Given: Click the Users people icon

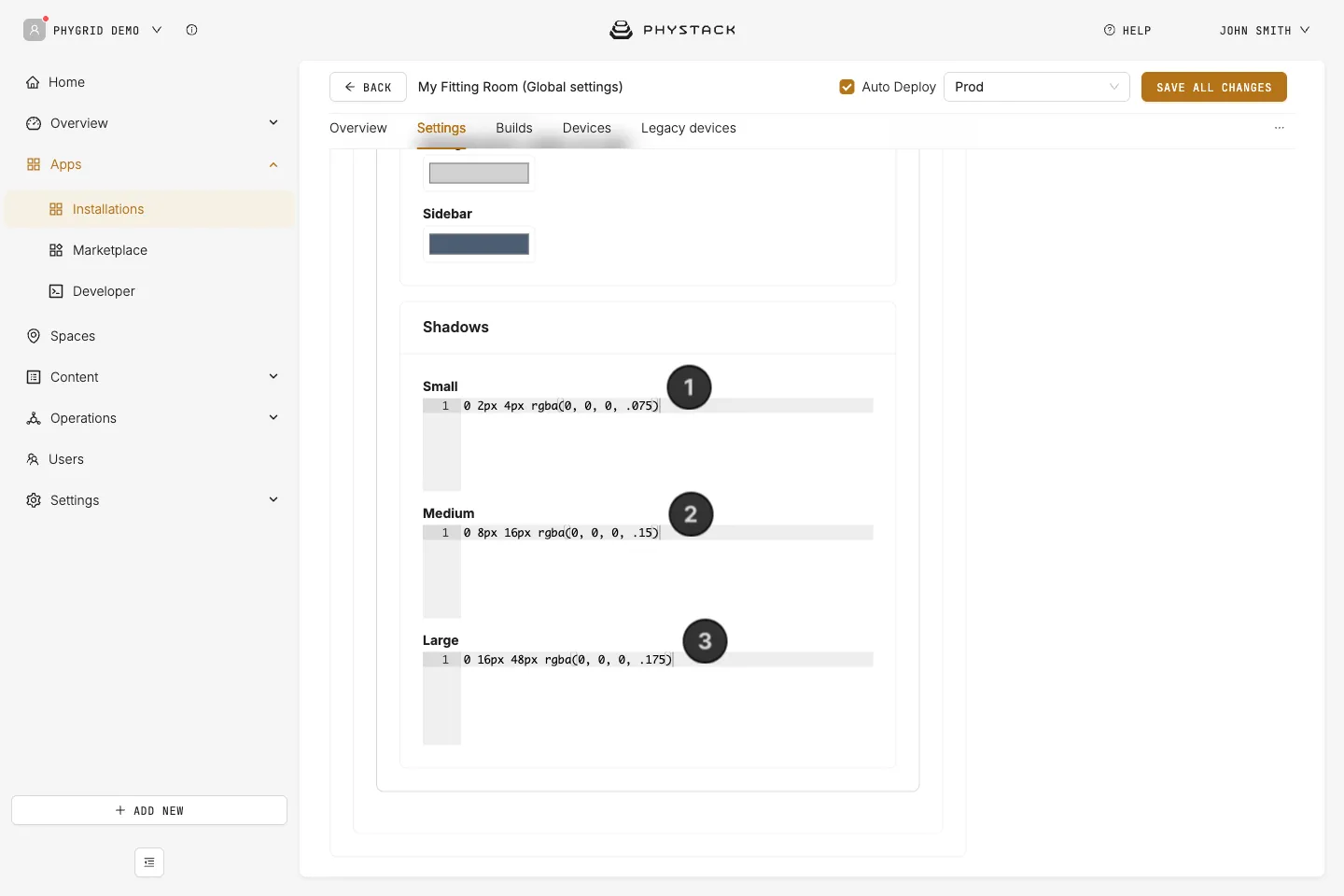Looking at the screenshot, I should point(33,459).
